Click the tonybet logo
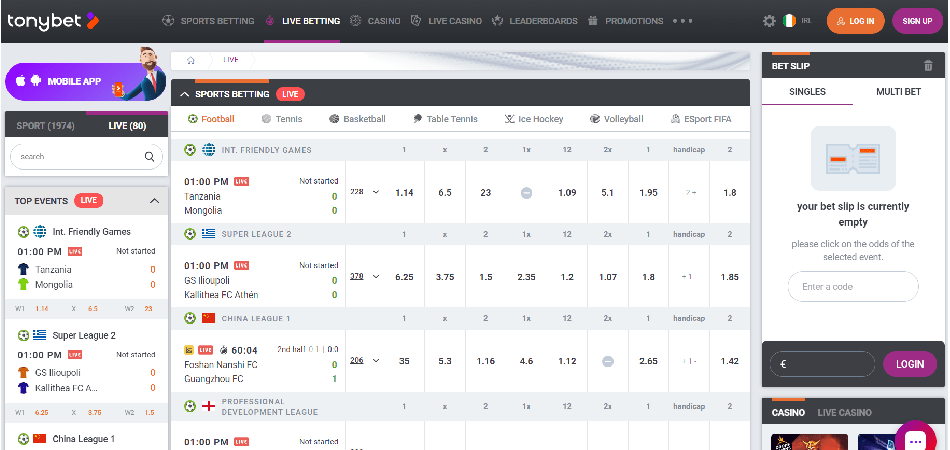The image size is (950, 450). point(52,20)
